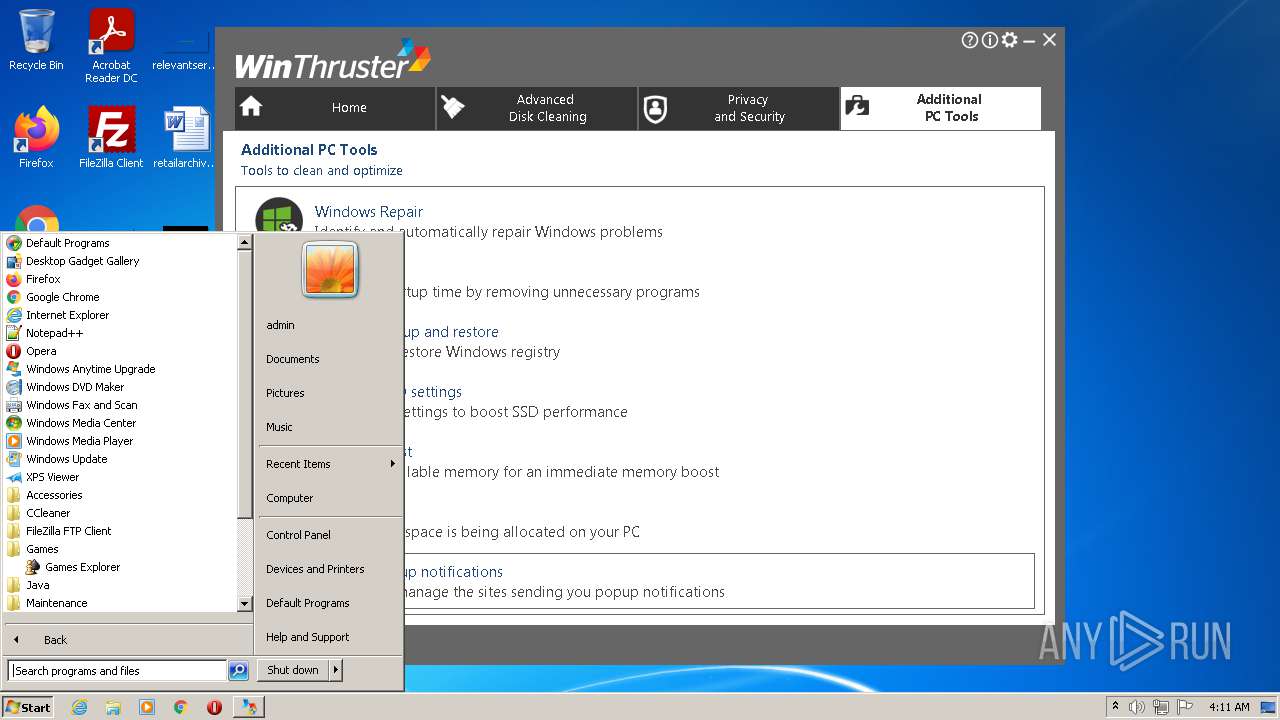This screenshot has height=720, width=1280.
Task: Open Pictures from Start menu
Action: [x=285, y=393]
